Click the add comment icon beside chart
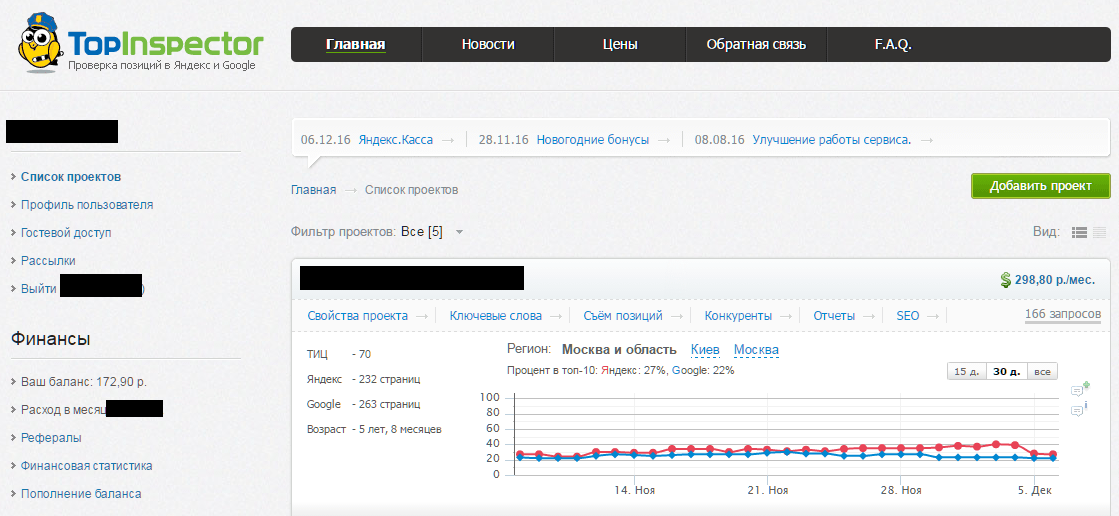 pyautogui.click(x=1079, y=389)
